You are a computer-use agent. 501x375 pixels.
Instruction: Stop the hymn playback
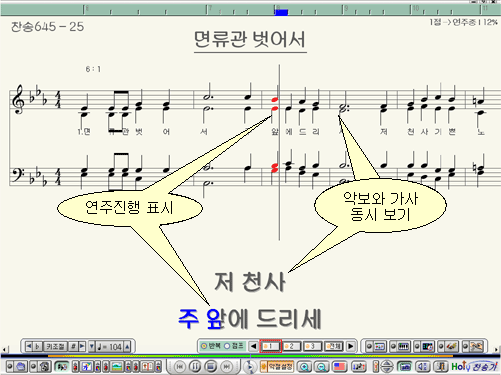[x=211, y=366]
